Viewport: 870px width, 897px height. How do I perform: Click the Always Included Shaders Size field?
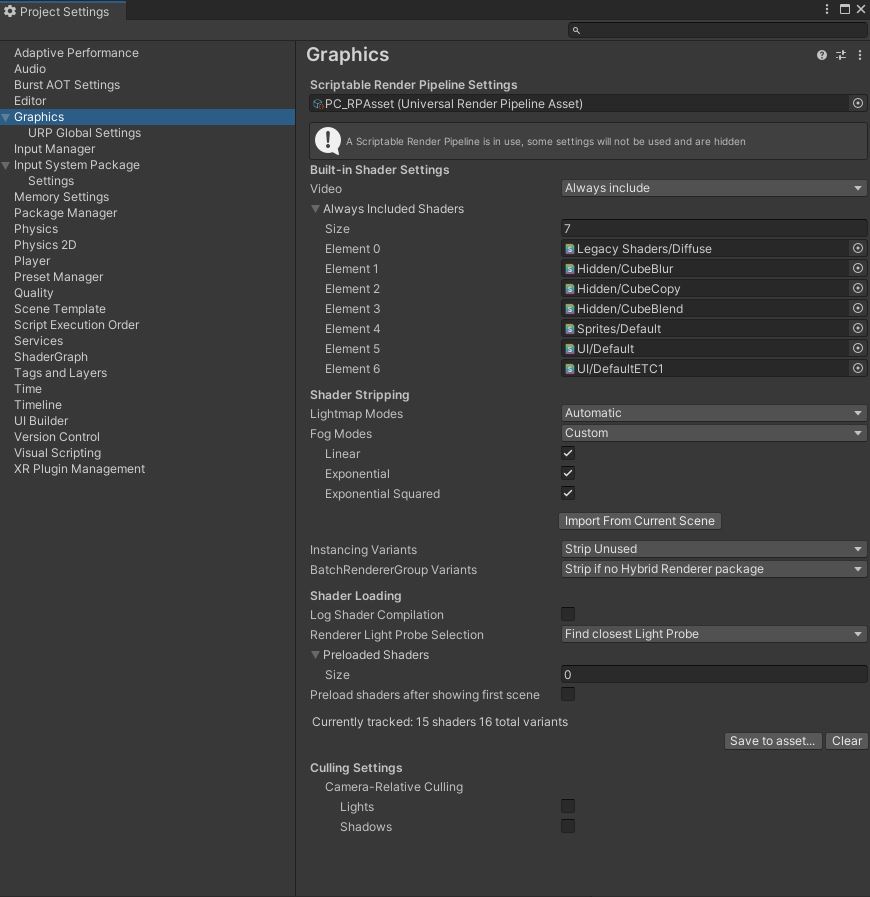coord(714,228)
